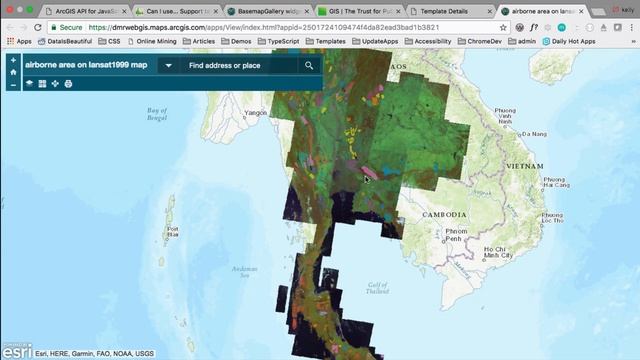Bookmark page using the star icon
The width and height of the screenshot is (640, 360).
point(503,27)
